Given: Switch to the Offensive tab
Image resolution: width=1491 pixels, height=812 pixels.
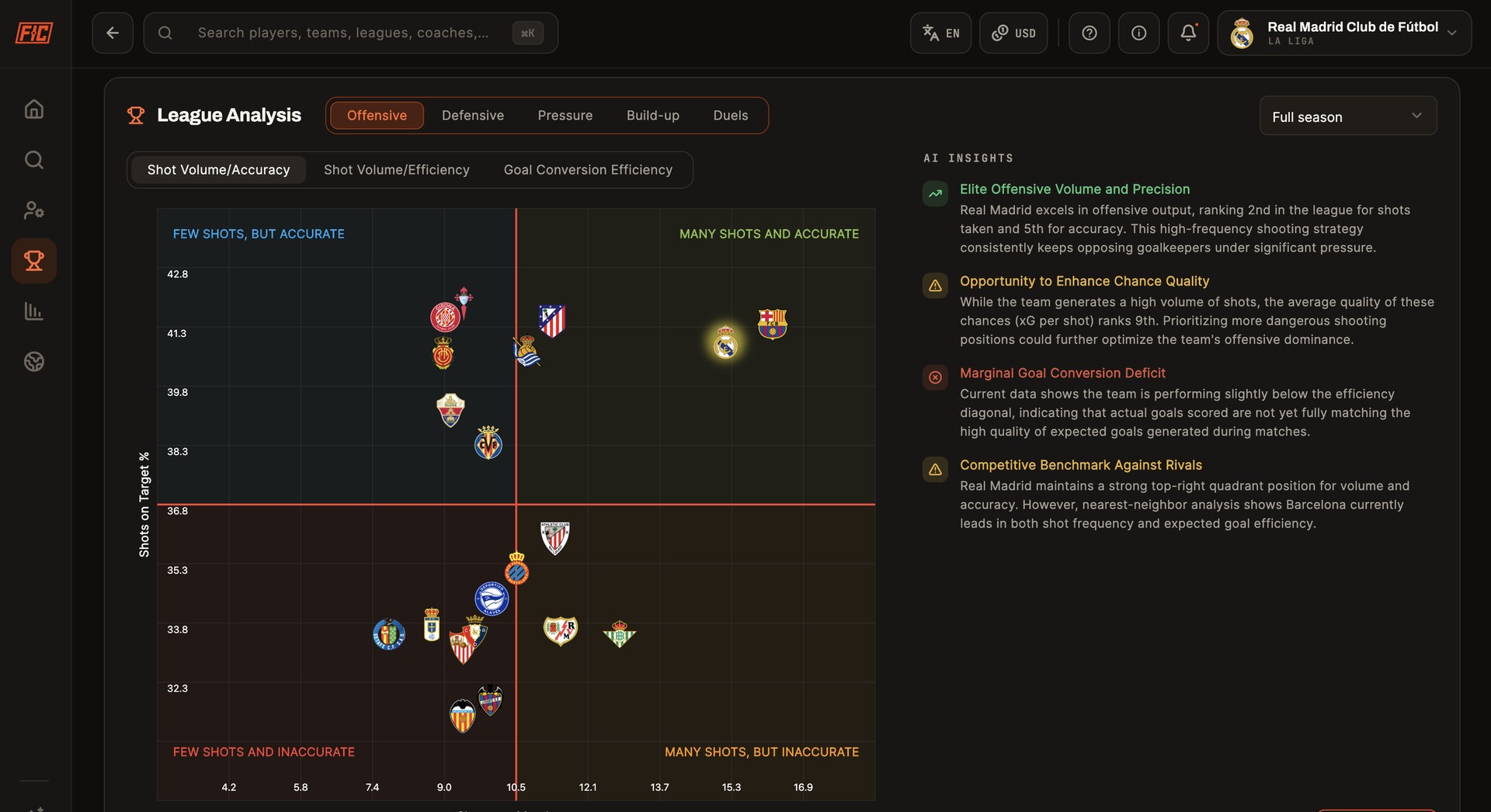Looking at the screenshot, I should coord(377,116).
